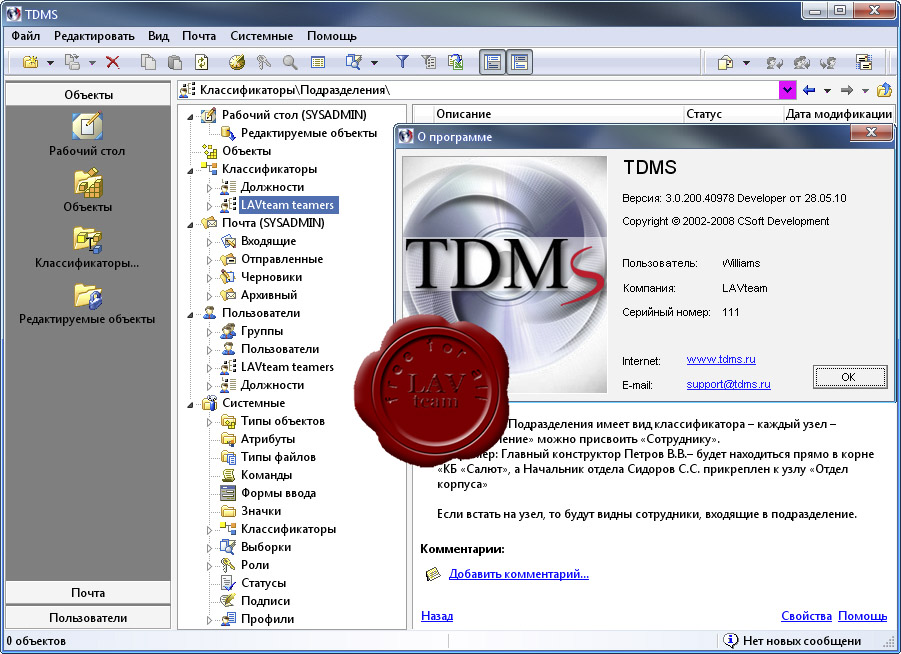Click the forward message icon
901x654 pixels.
tap(828, 62)
